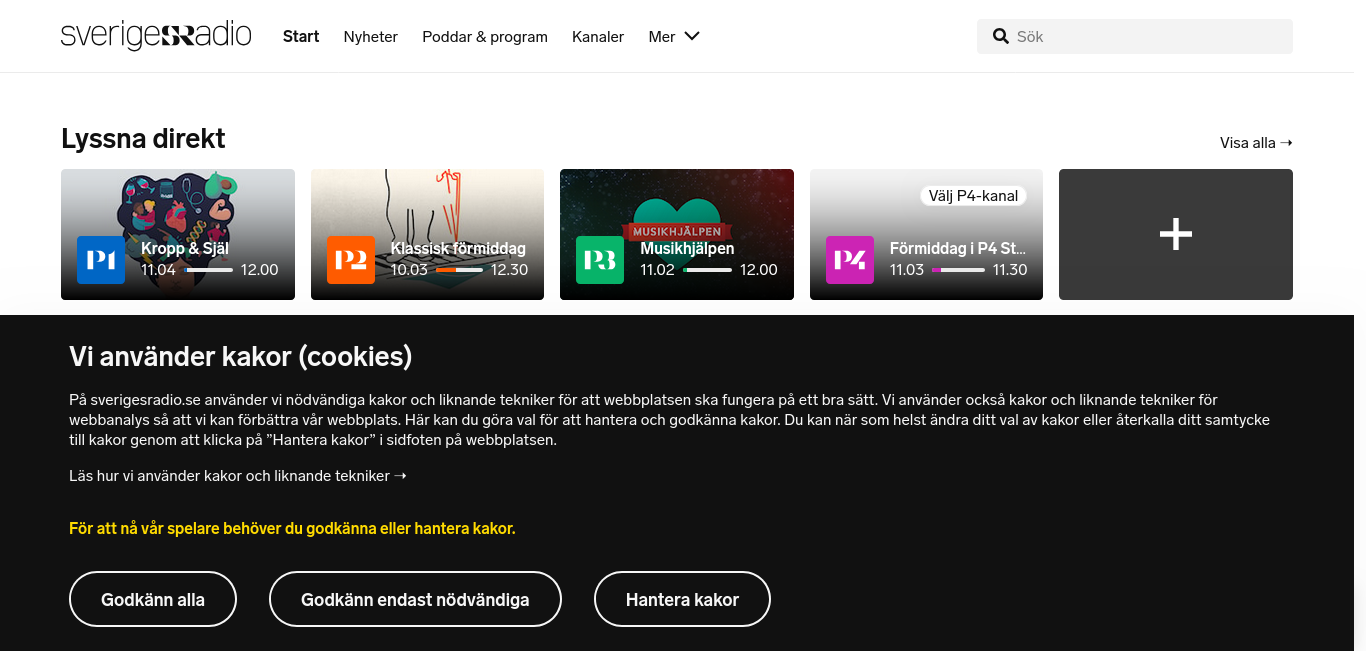This screenshot has width=1366, height=651.
Task: Click the Godkänn alla button
Action: point(153,599)
